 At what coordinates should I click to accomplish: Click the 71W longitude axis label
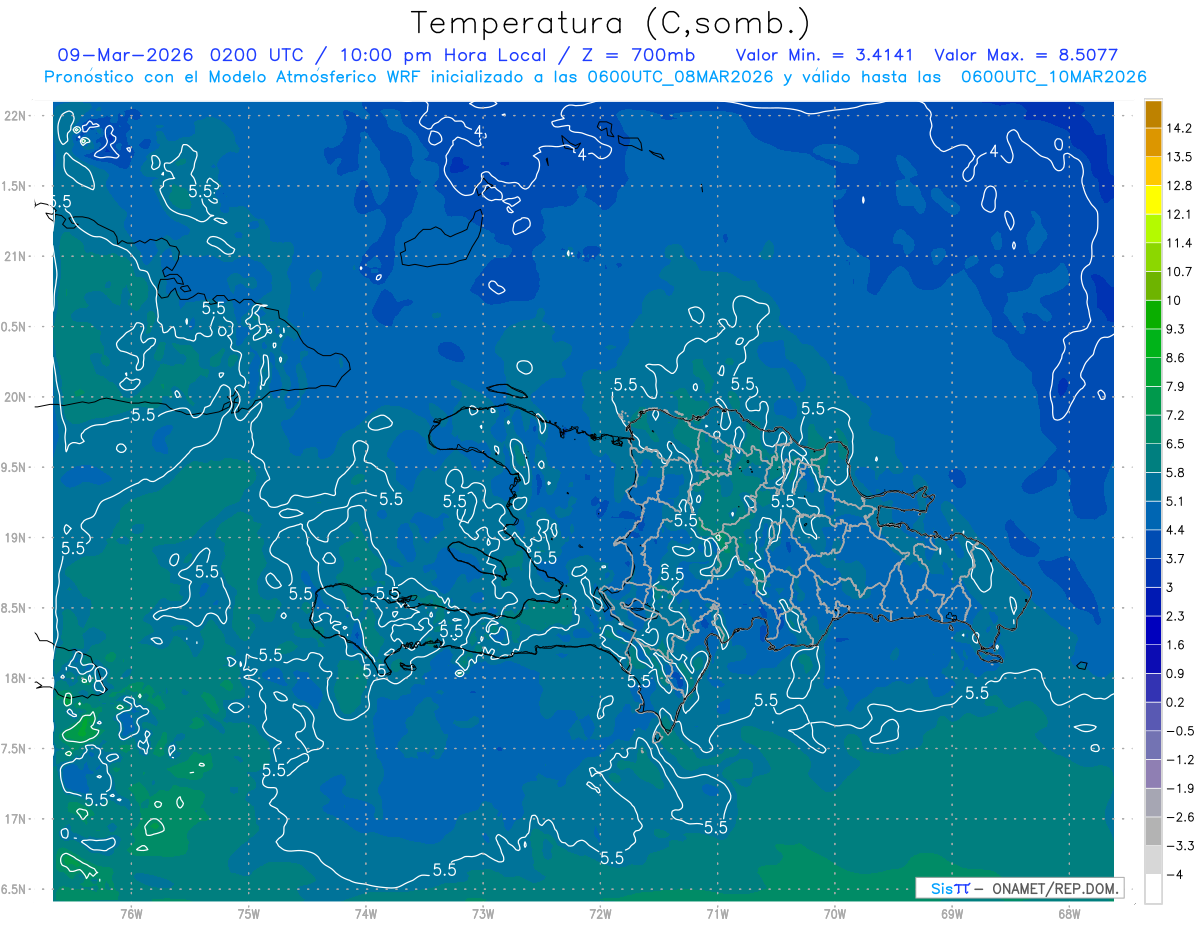(717, 913)
